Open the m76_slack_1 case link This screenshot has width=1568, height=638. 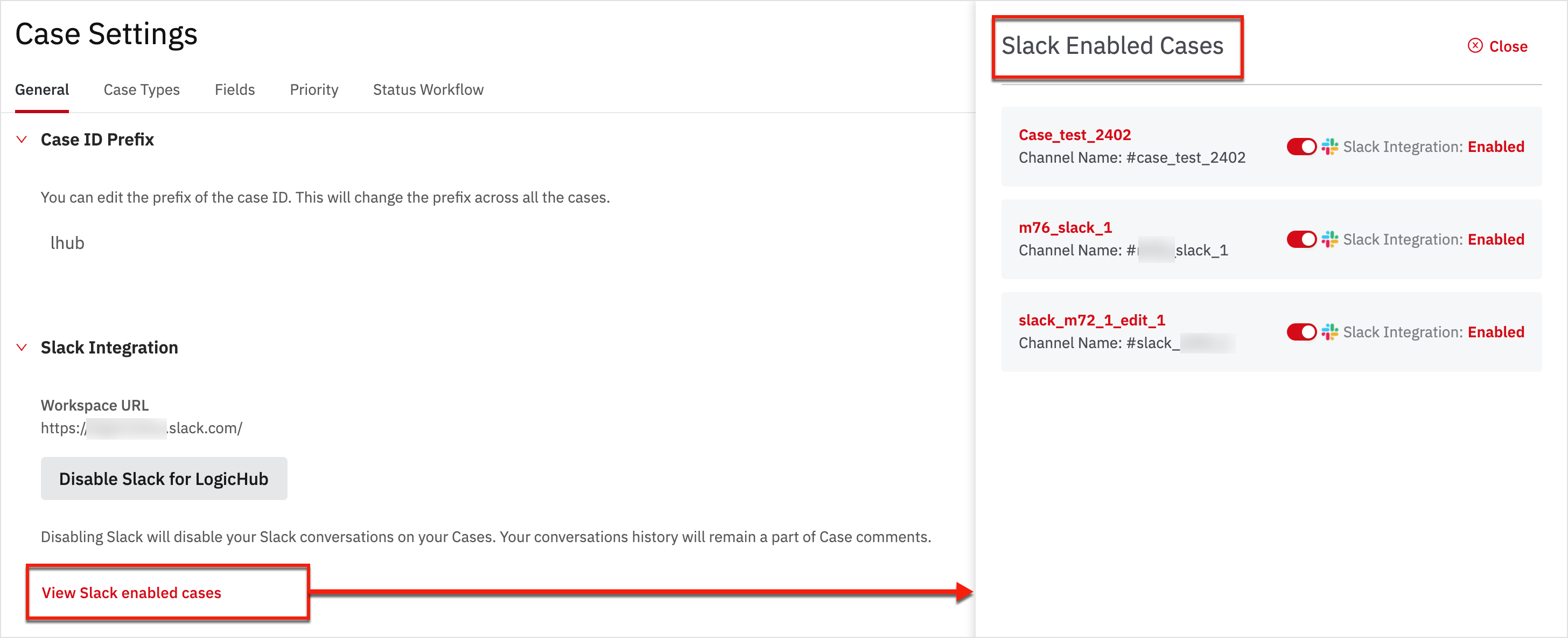(1065, 227)
